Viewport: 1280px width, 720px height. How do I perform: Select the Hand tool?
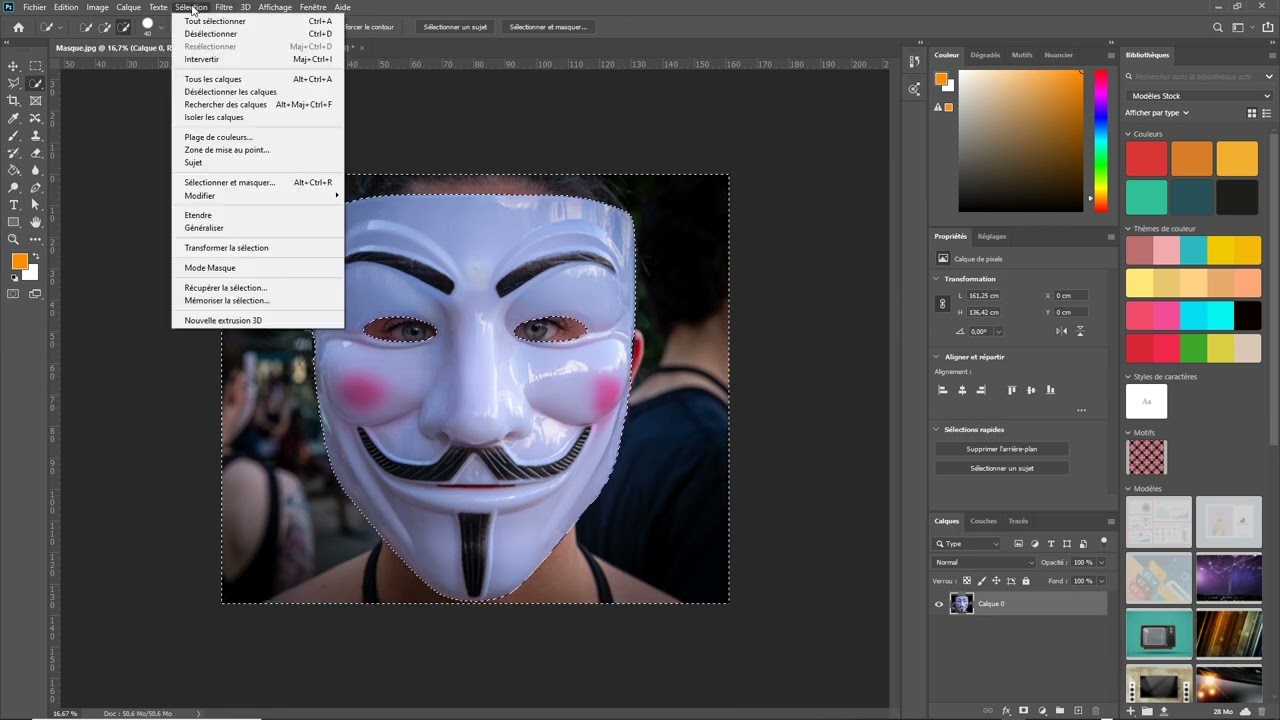[36, 222]
